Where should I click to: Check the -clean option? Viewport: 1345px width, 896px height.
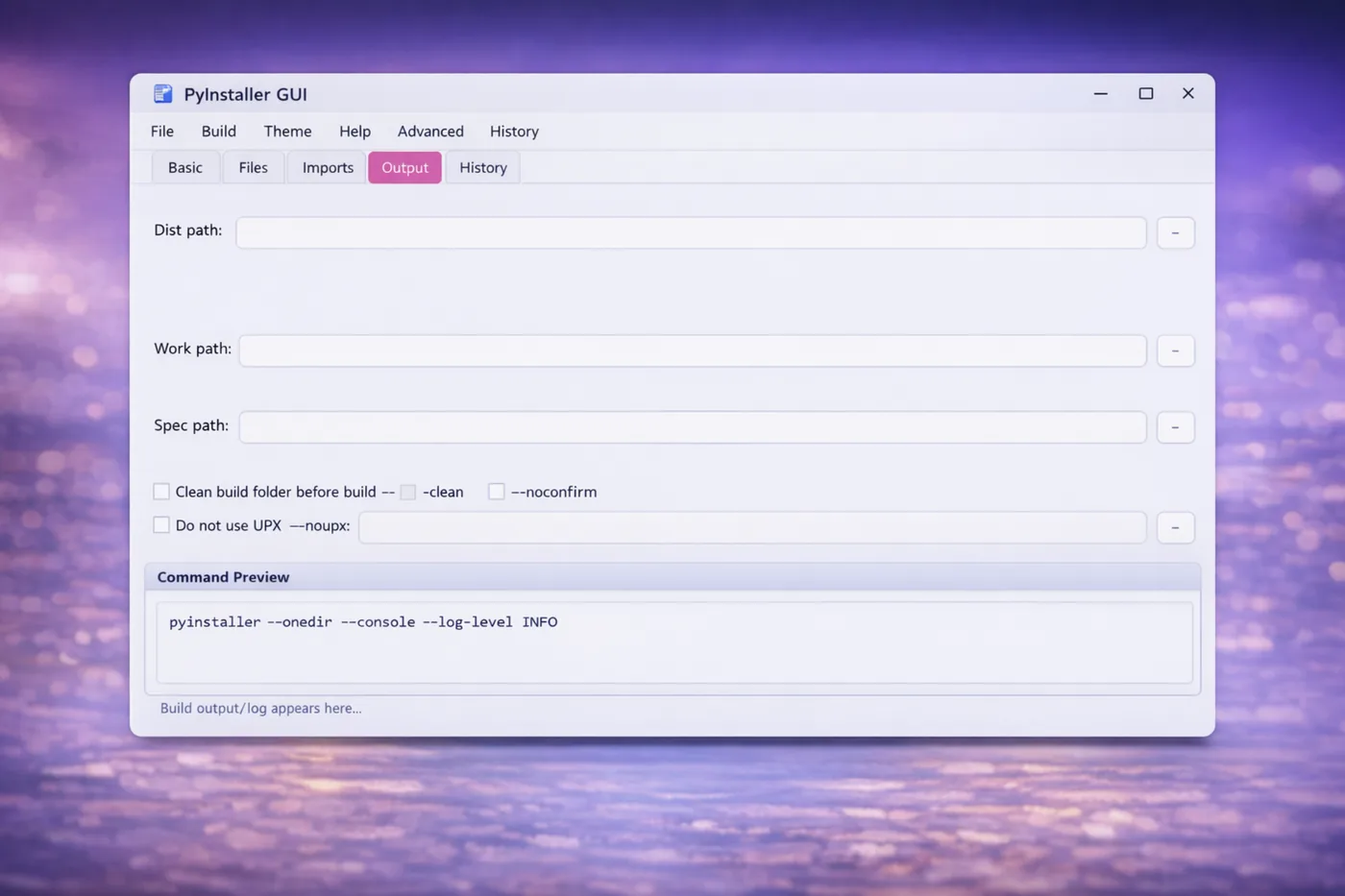(407, 491)
